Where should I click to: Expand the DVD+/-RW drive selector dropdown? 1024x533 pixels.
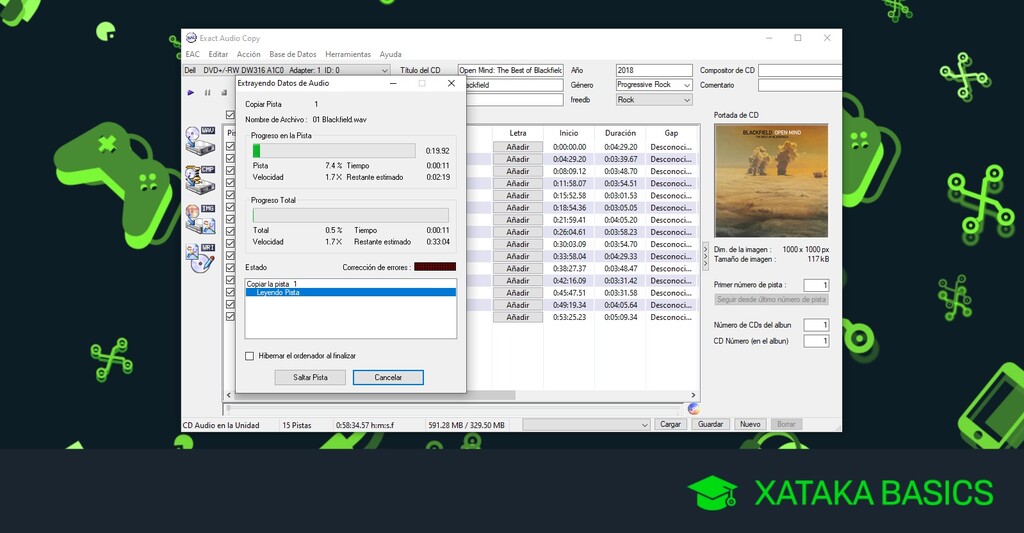pyautogui.click(x=385, y=71)
